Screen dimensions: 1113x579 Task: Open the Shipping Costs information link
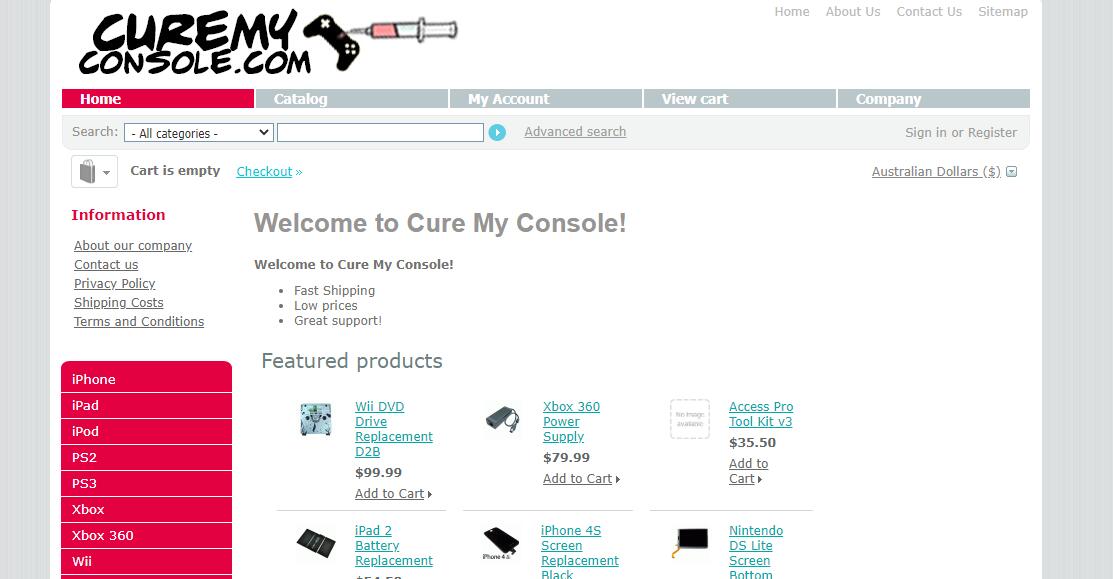click(119, 302)
